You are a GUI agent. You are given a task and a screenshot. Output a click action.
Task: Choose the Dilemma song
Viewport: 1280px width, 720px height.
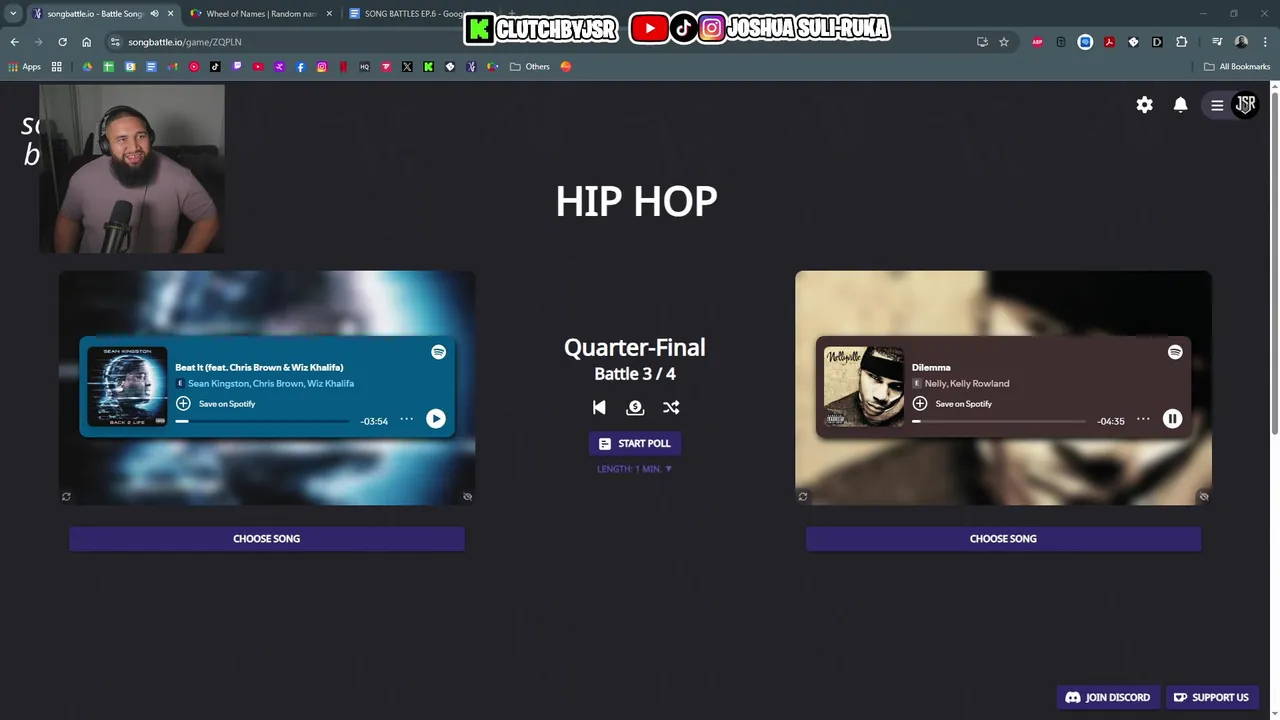pos(1003,538)
